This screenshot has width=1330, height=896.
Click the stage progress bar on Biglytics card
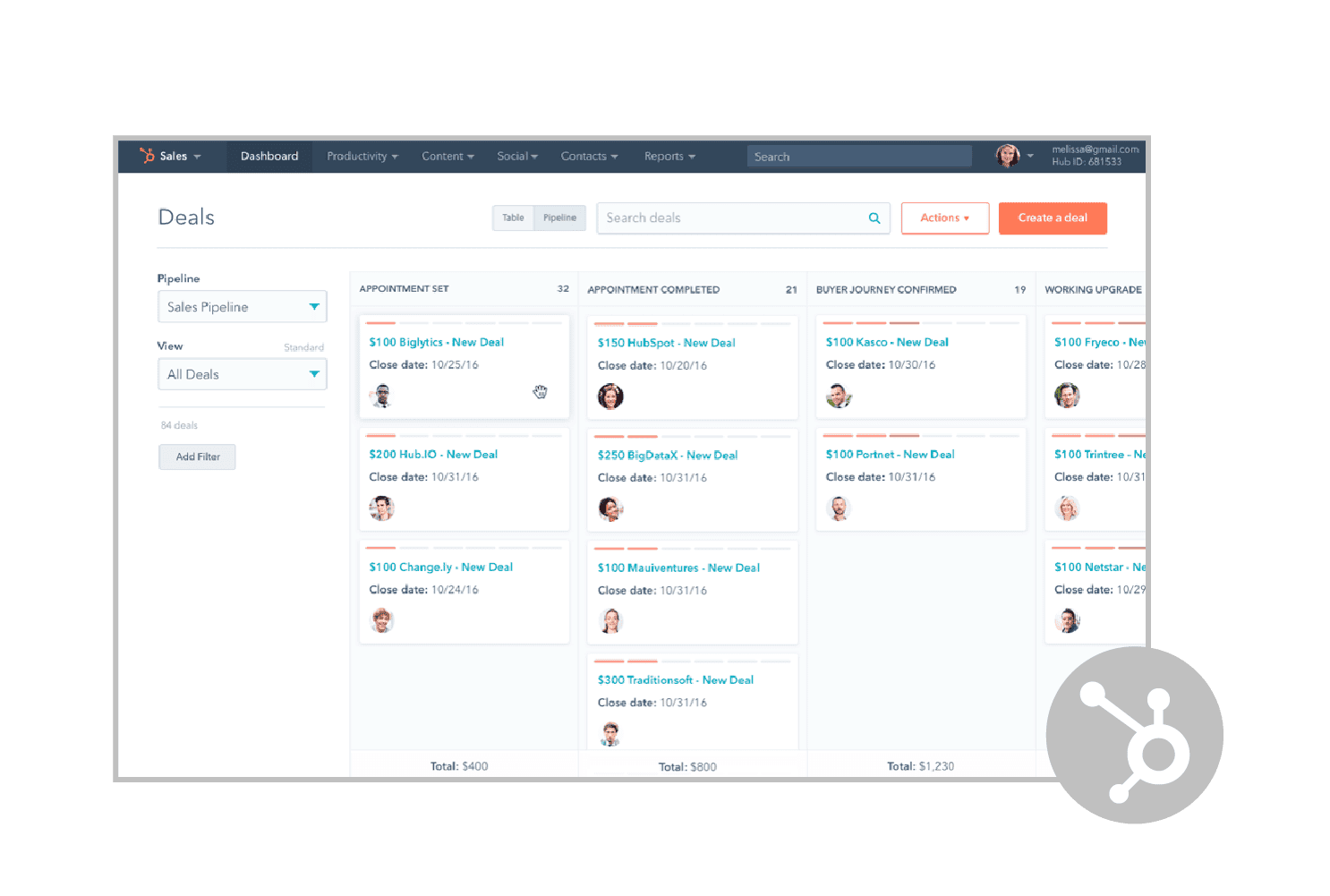pyautogui.click(x=464, y=323)
